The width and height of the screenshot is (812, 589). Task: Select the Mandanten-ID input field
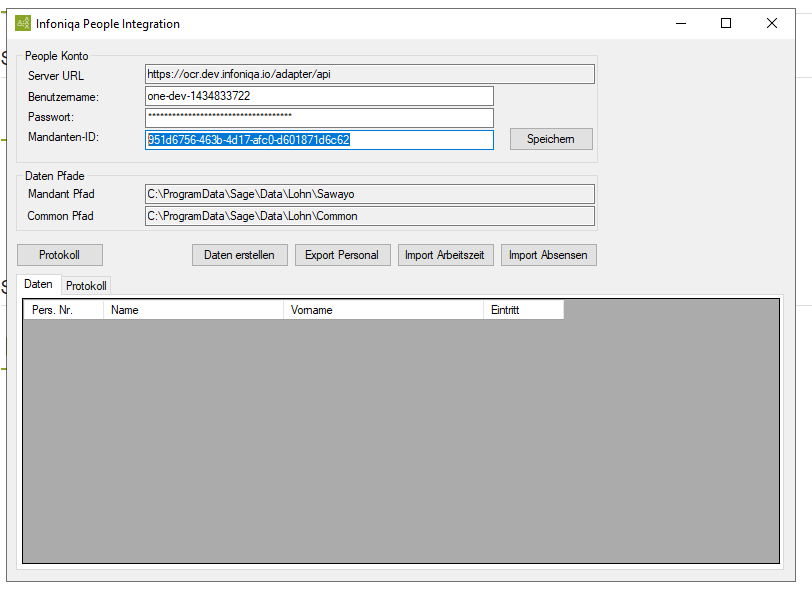point(319,140)
